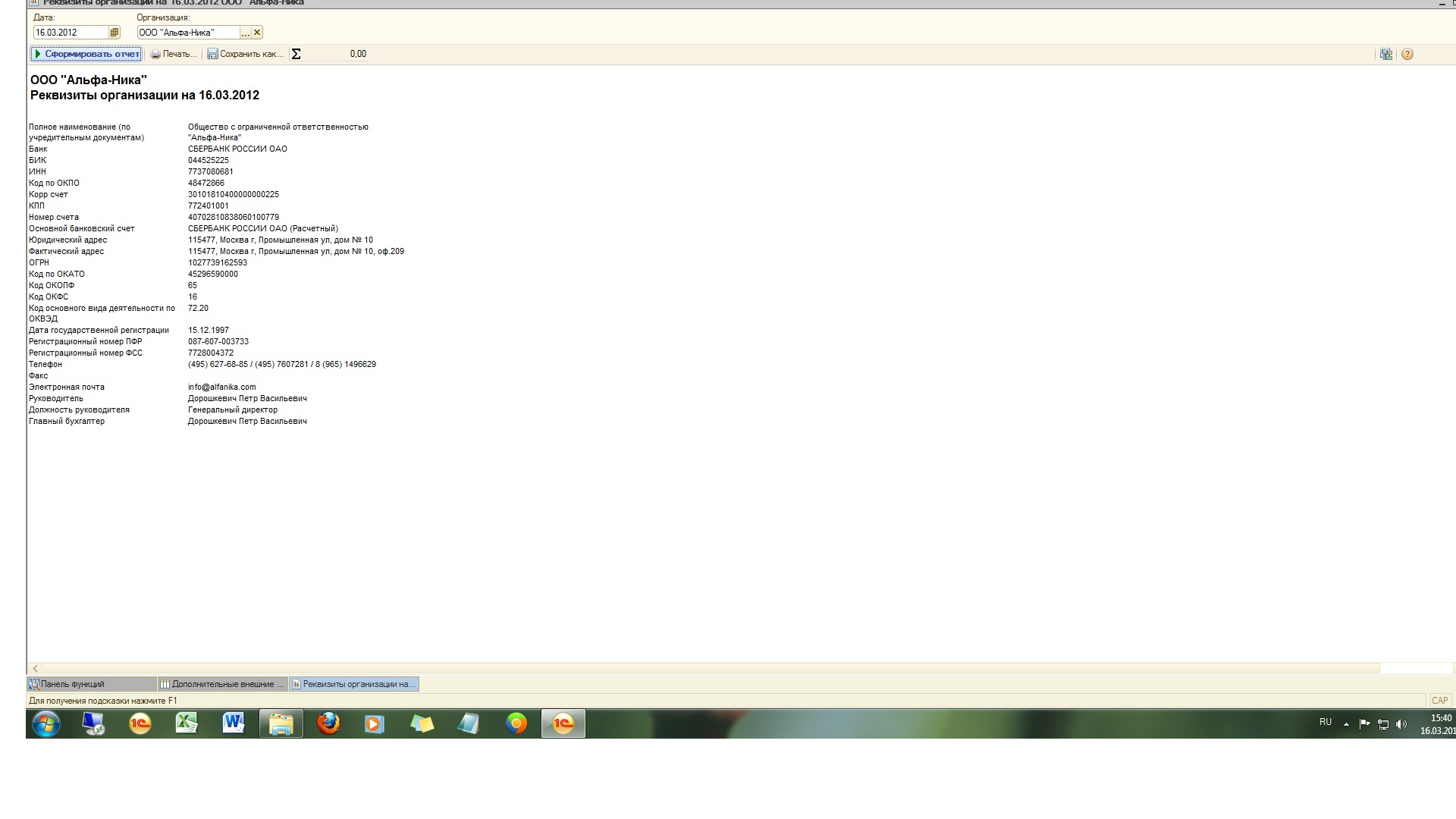Click the Генеральный директор value
This screenshot has height=819, width=1456.
coord(233,409)
